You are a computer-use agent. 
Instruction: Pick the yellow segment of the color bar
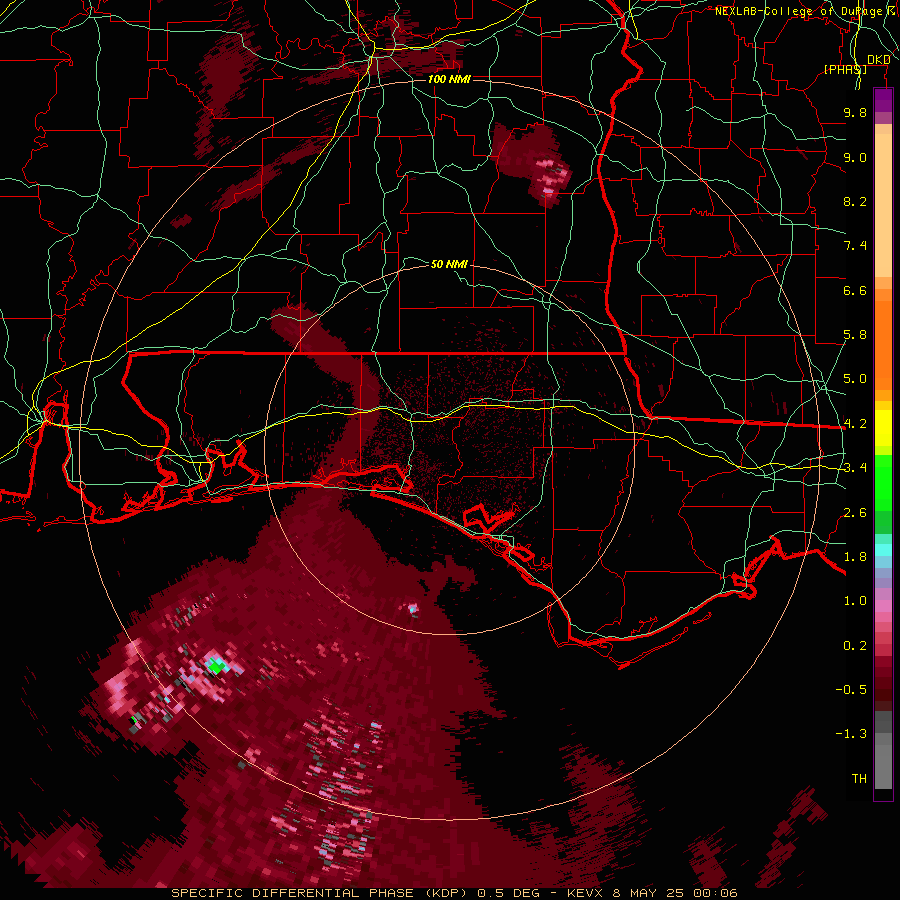click(x=883, y=428)
